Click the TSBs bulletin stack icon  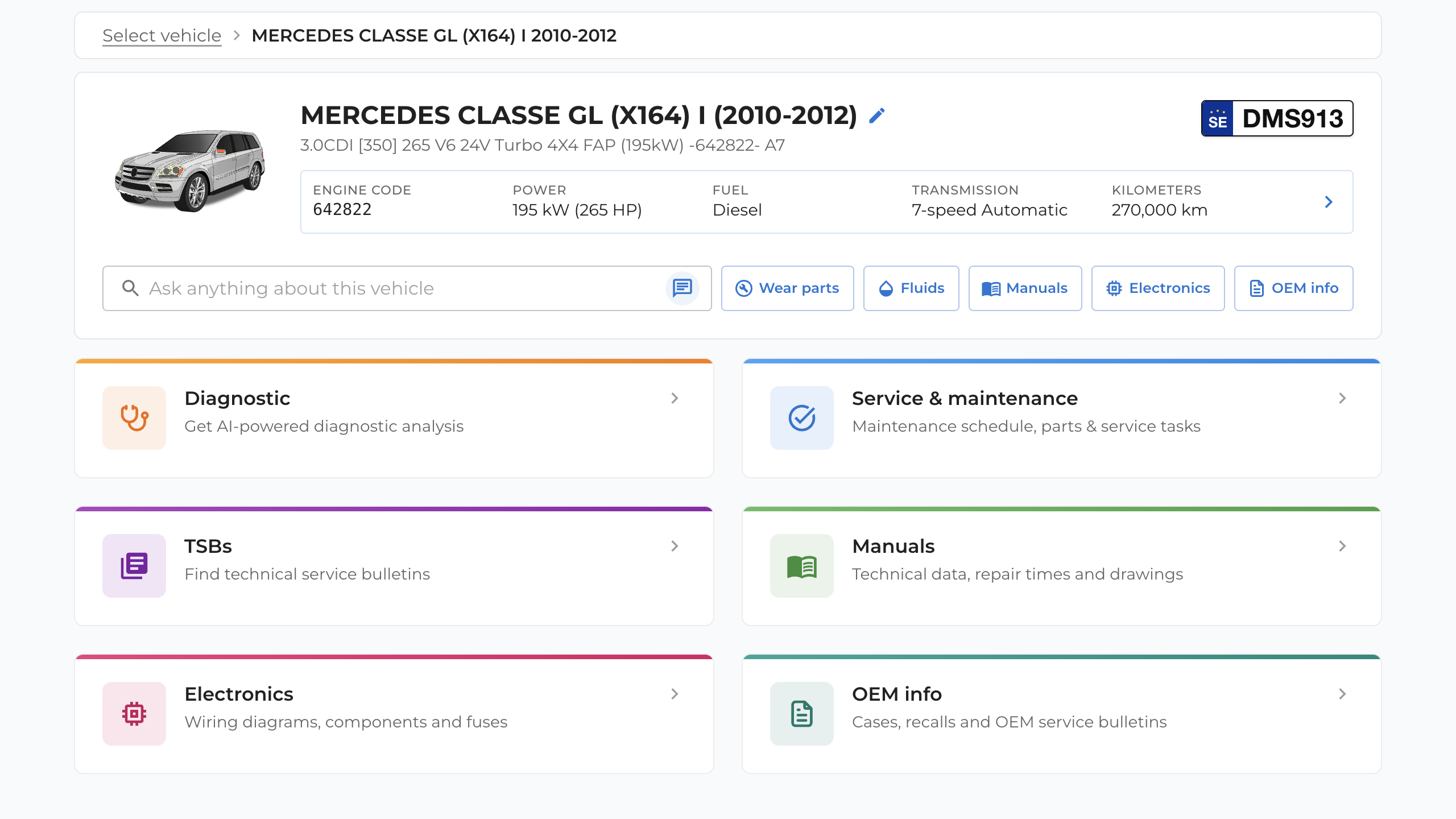(x=134, y=566)
